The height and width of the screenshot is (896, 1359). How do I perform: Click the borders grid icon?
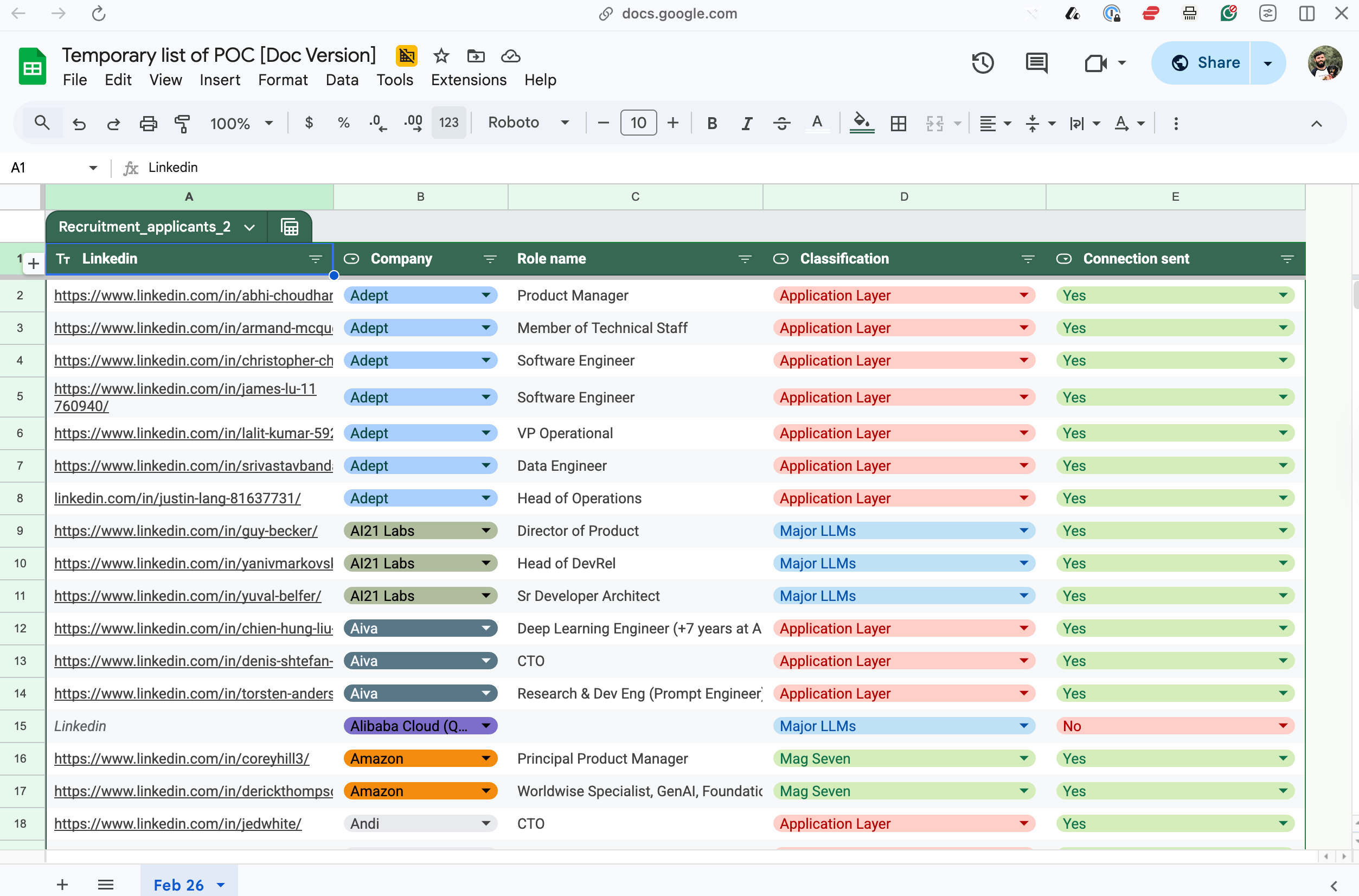(898, 123)
